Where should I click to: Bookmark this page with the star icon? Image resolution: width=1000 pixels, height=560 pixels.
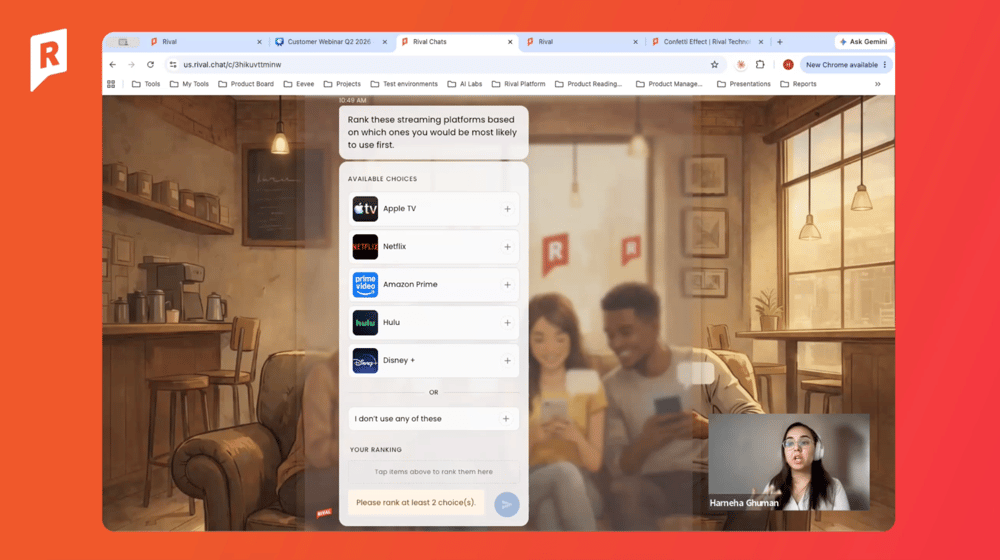click(714, 64)
